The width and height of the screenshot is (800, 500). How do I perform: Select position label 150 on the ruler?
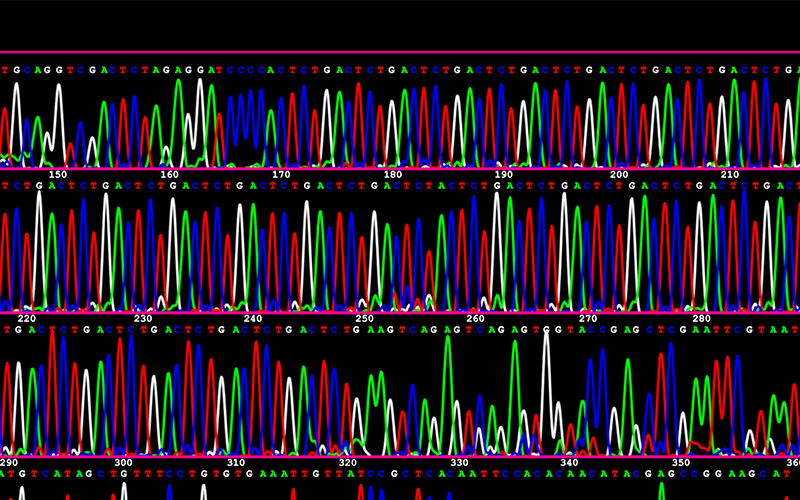coord(58,174)
